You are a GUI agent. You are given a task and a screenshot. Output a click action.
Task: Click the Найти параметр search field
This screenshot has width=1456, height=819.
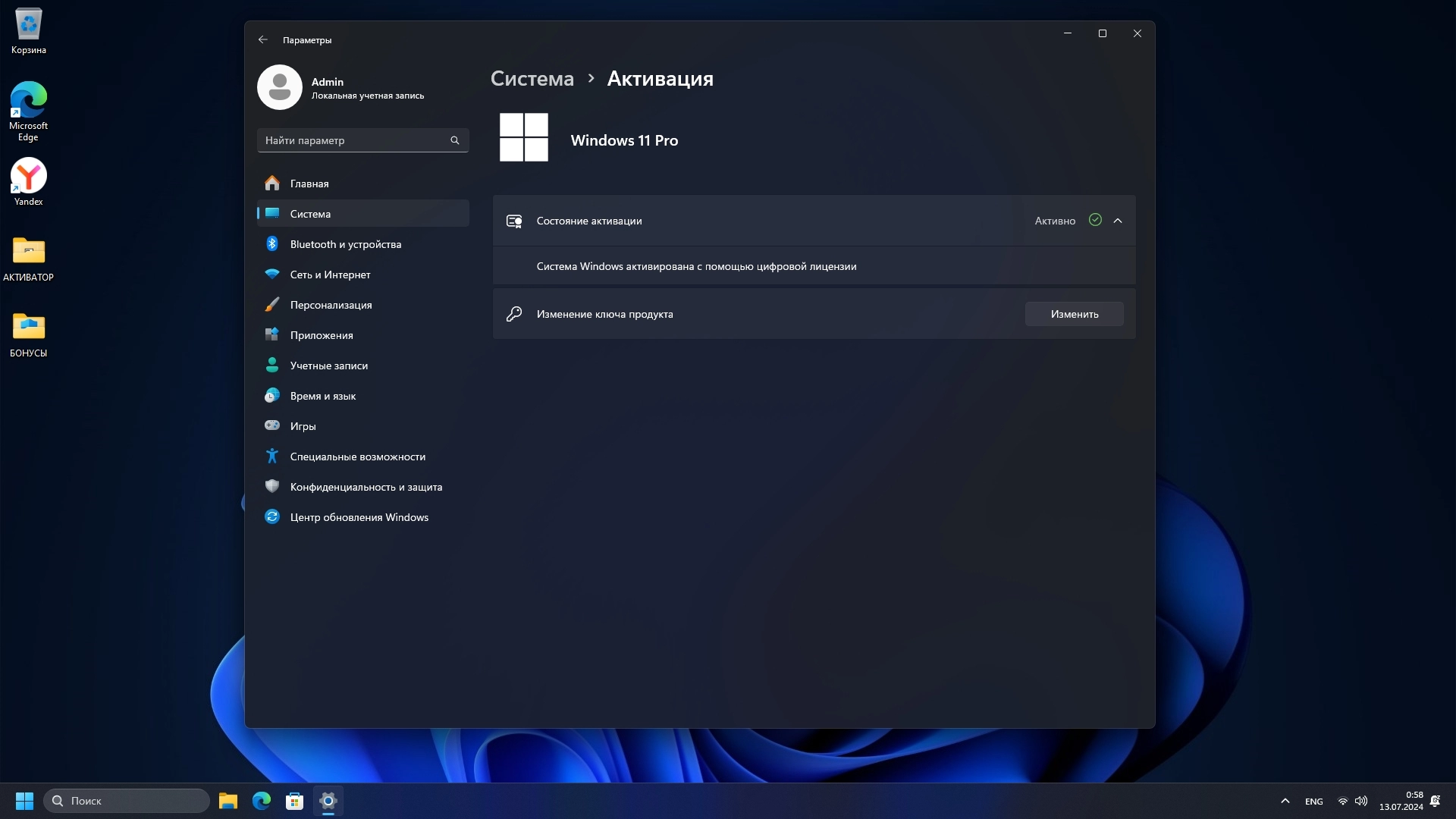click(354, 140)
